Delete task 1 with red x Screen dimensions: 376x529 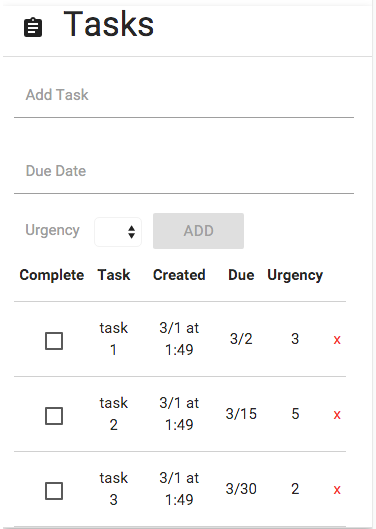click(x=337, y=340)
